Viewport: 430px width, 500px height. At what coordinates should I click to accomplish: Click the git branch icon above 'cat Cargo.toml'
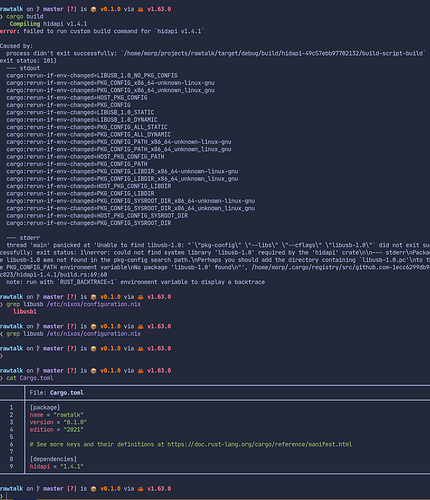38,371
